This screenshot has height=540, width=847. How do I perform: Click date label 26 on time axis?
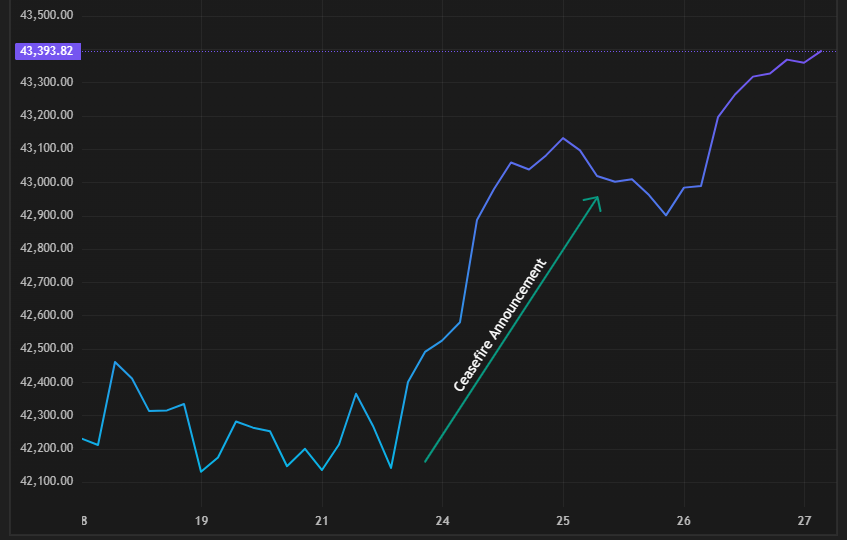pyautogui.click(x=684, y=521)
